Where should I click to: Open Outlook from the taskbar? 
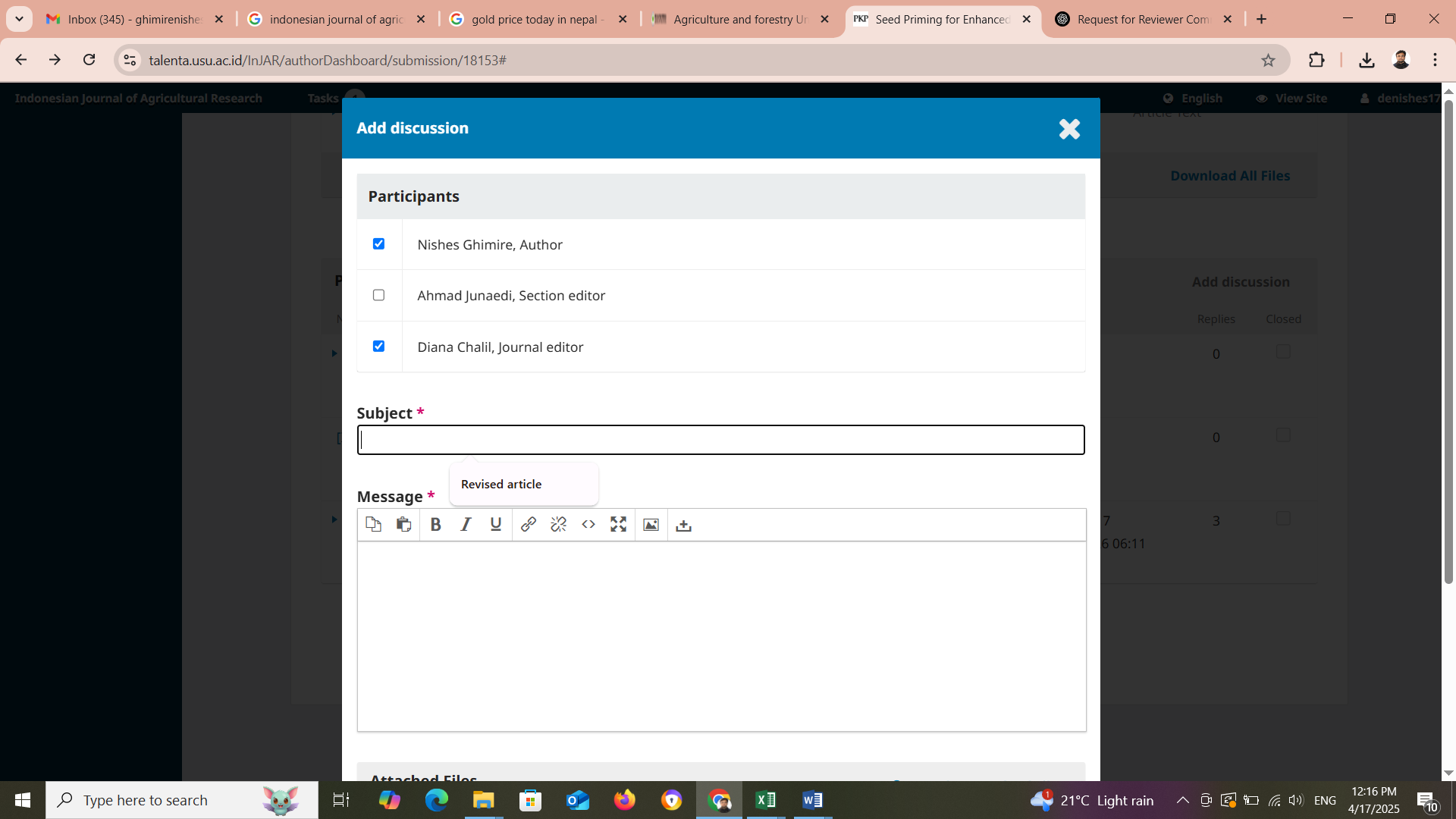click(x=577, y=800)
